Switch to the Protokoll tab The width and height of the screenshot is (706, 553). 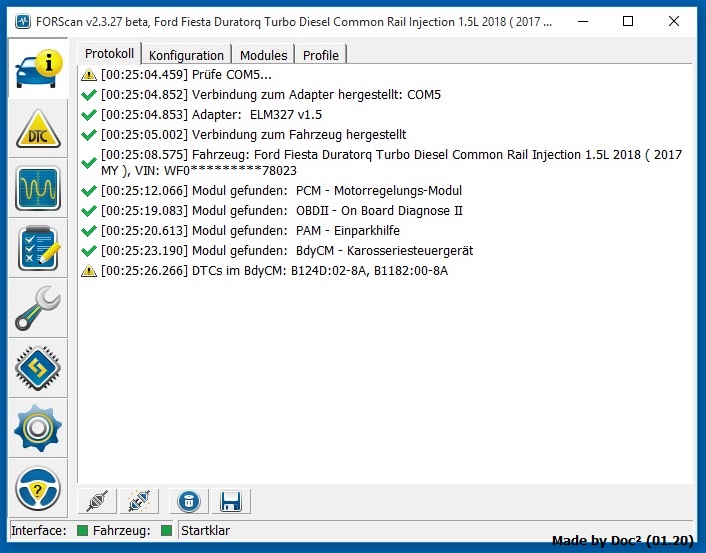click(x=109, y=54)
